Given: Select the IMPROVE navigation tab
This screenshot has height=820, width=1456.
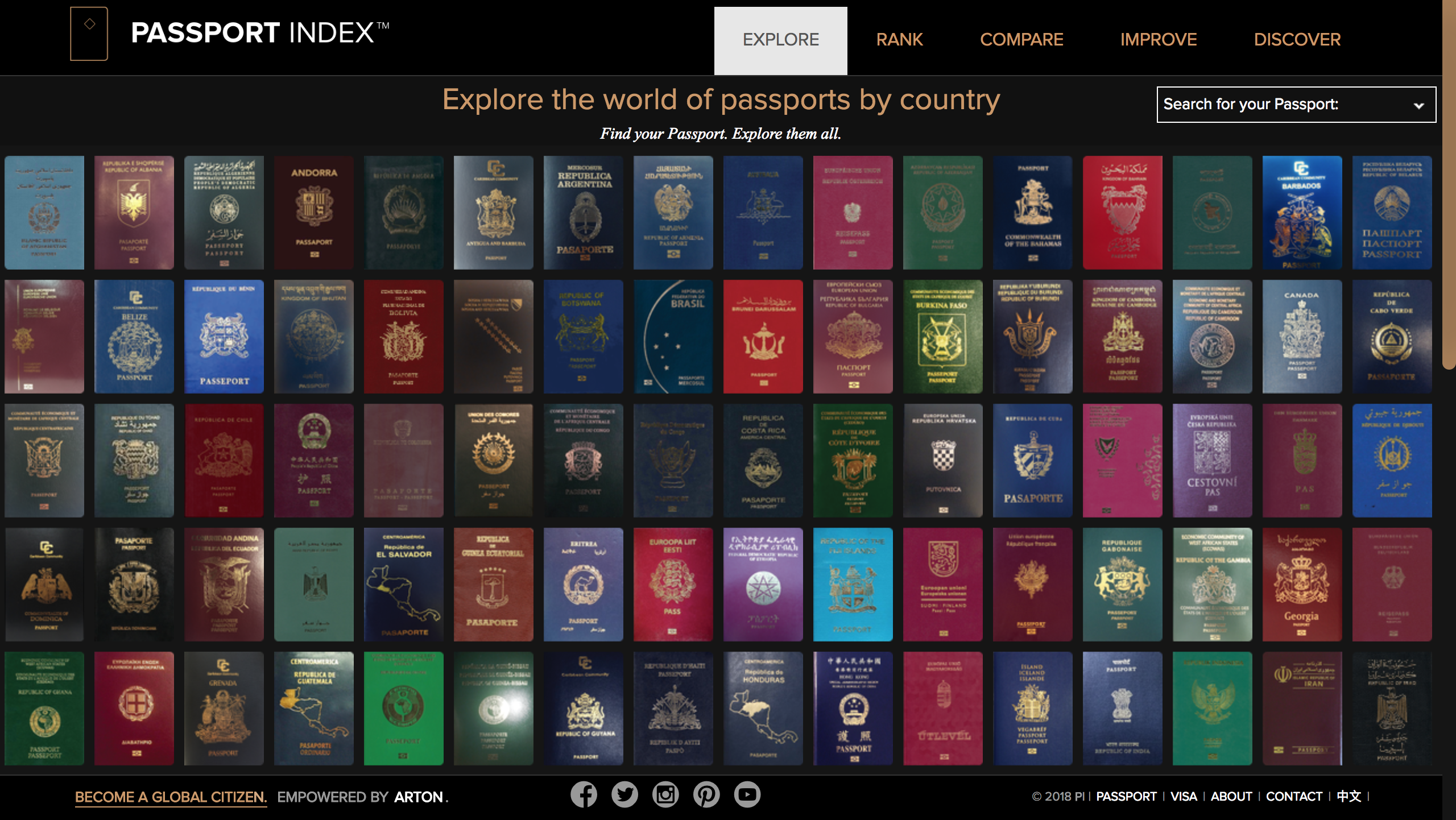Looking at the screenshot, I should (x=1159, y=40).
